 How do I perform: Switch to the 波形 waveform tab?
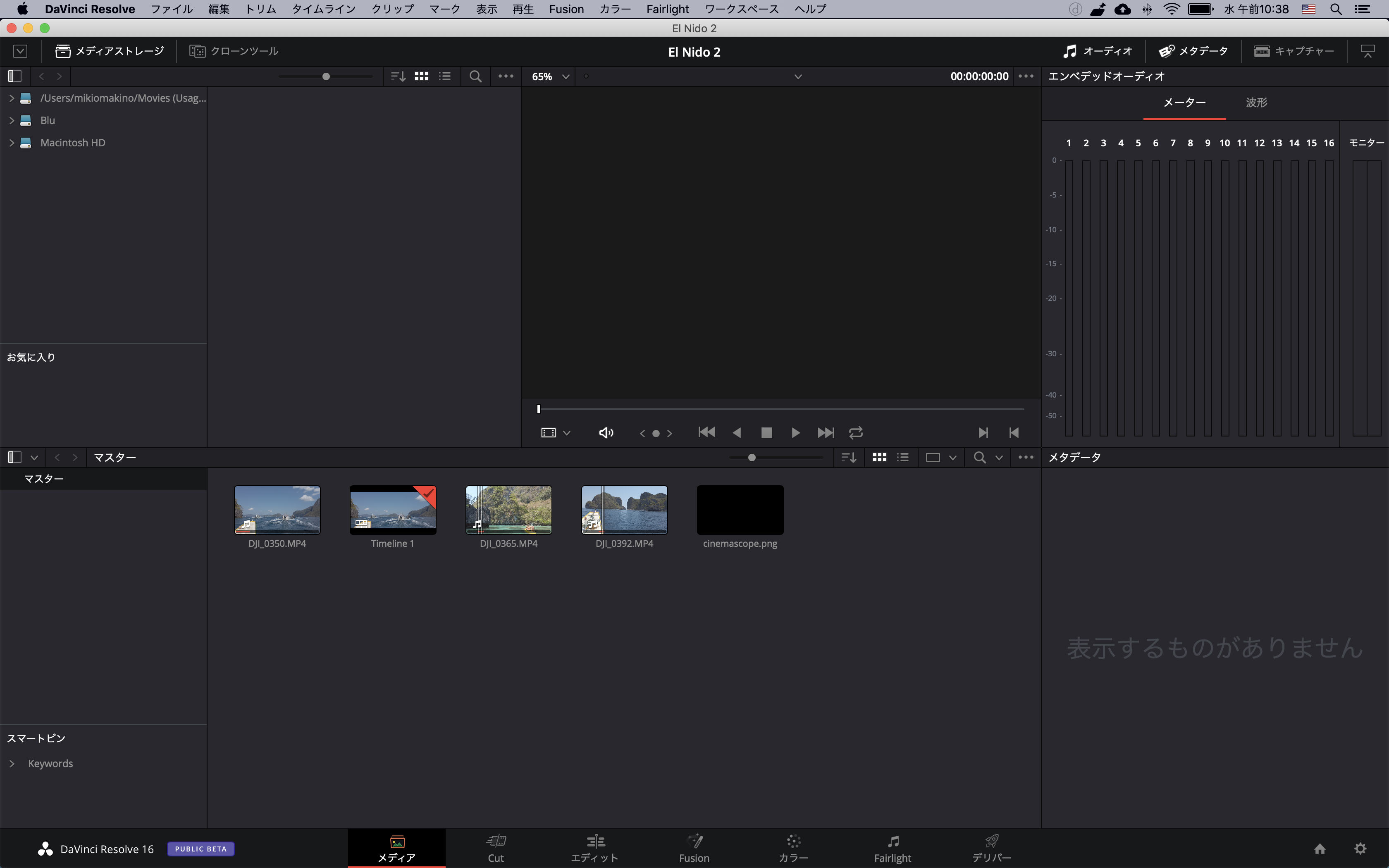[1256, 103]
